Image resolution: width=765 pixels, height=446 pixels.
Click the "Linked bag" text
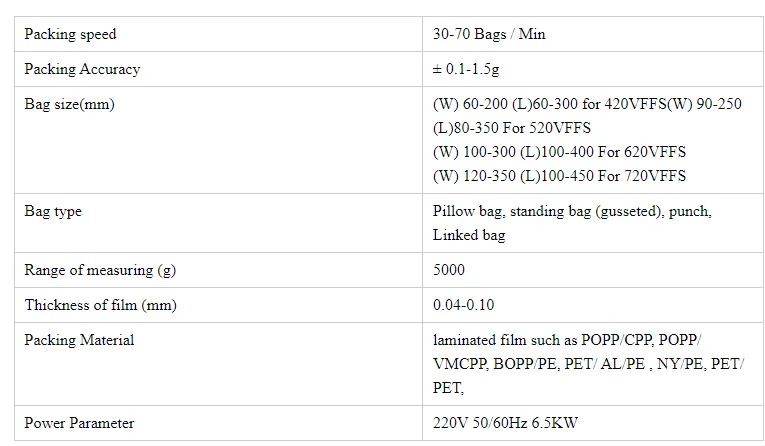pyautogui.click(x=469, y=236)
